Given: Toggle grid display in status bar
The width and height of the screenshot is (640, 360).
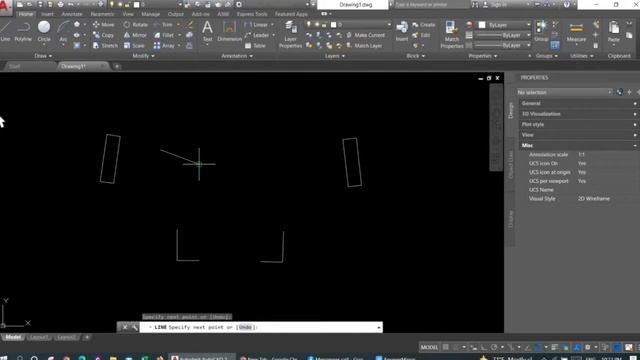Looking at the screenshot, I should point(446,347).
